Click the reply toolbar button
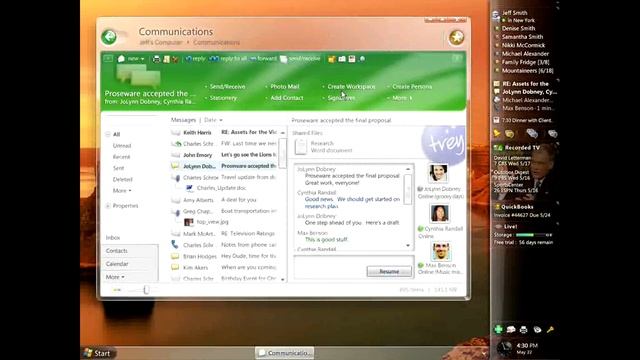Viewport: 640px width, 360px height. click(196, 59)
